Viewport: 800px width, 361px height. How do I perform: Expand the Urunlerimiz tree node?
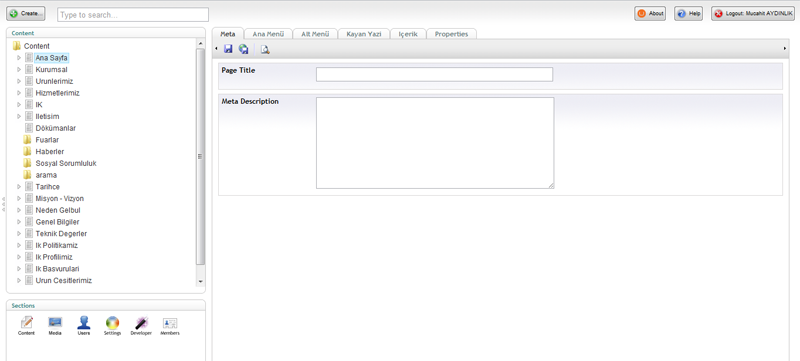(19, 81)
